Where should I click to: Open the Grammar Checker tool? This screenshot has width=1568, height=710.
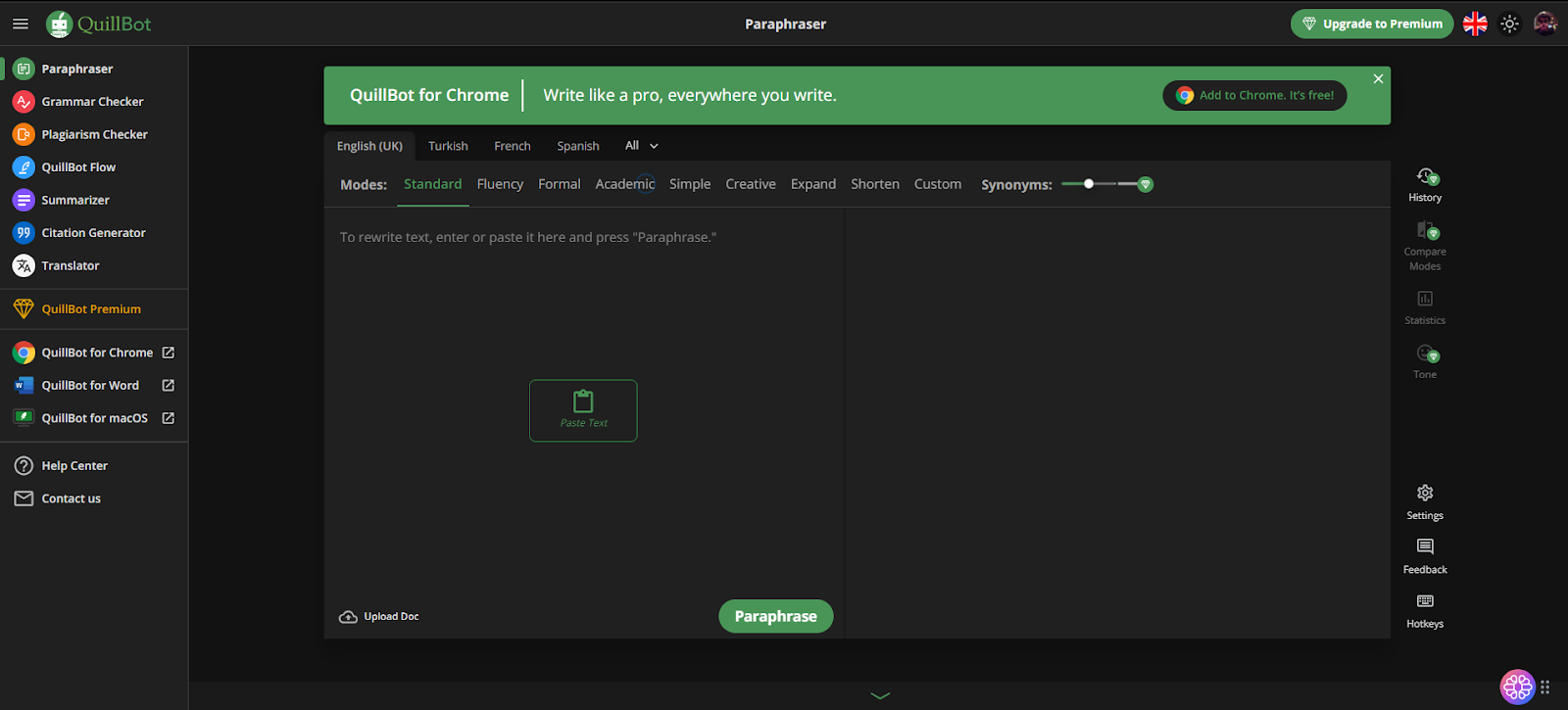click(x=93, y=102)
